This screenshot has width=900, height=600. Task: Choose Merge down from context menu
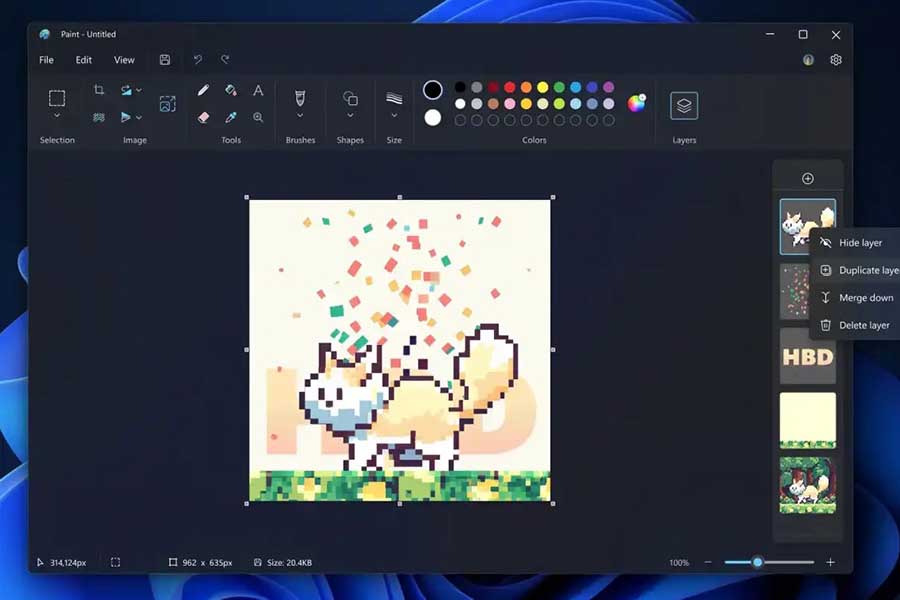tap(855, 298)
